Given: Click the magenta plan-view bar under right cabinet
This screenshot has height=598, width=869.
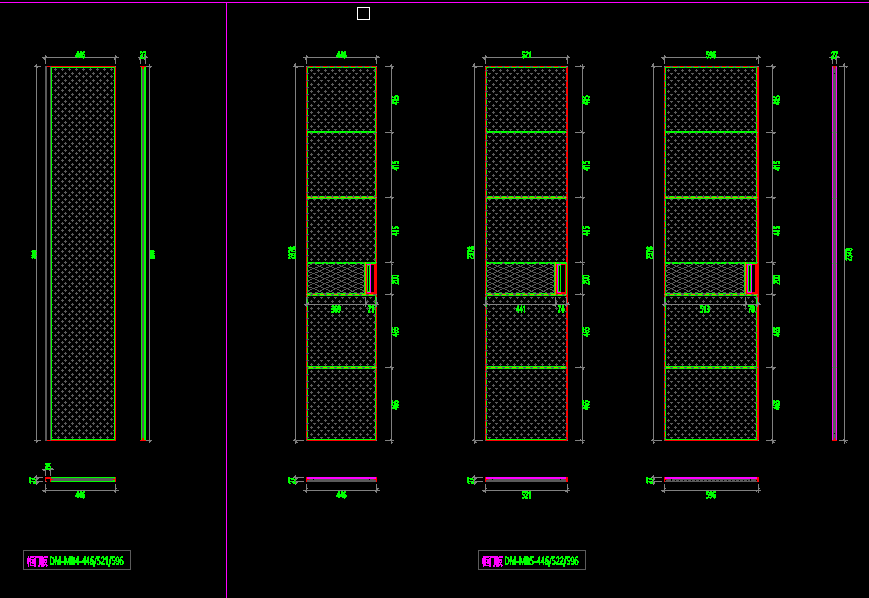Looking at the screenshot, I should click(711, 479).
